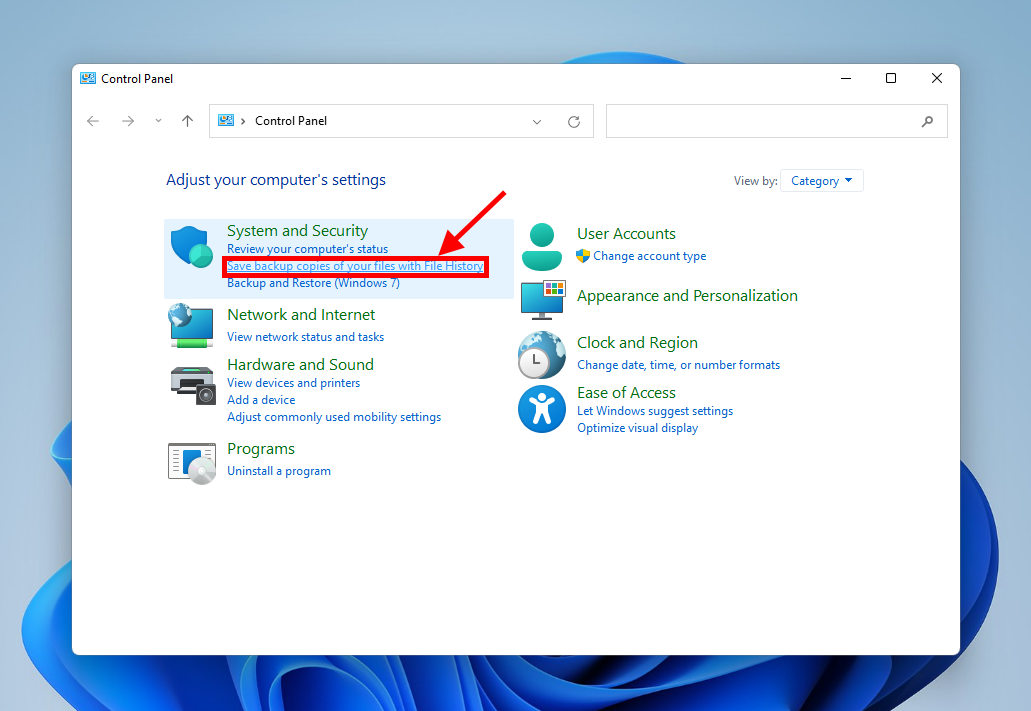Image resolution: width=1031 pixels, height=711 pixels.
Task: Open the User Accounts category
Action: tap(626, 234)
